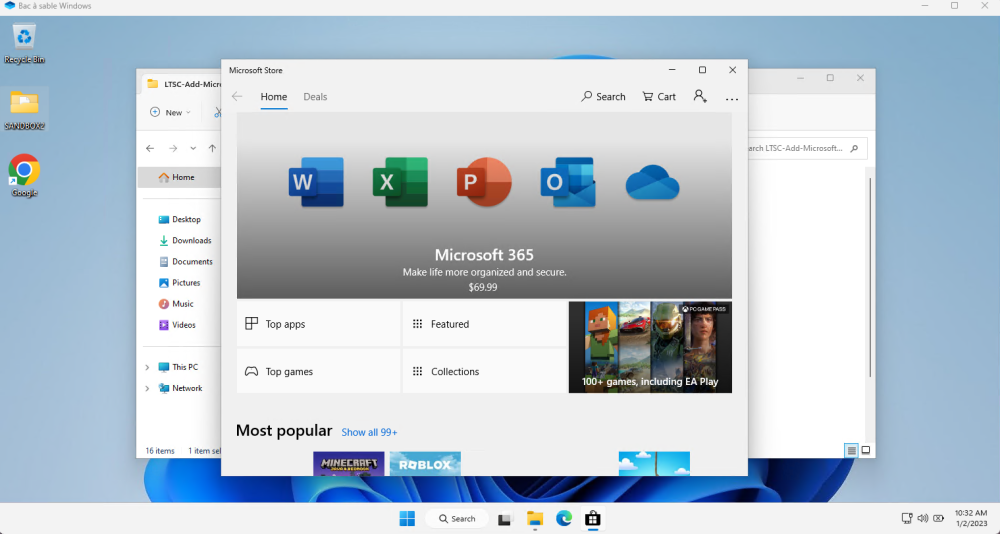Switch File Explorer to details view

click(x=851, y=451)
